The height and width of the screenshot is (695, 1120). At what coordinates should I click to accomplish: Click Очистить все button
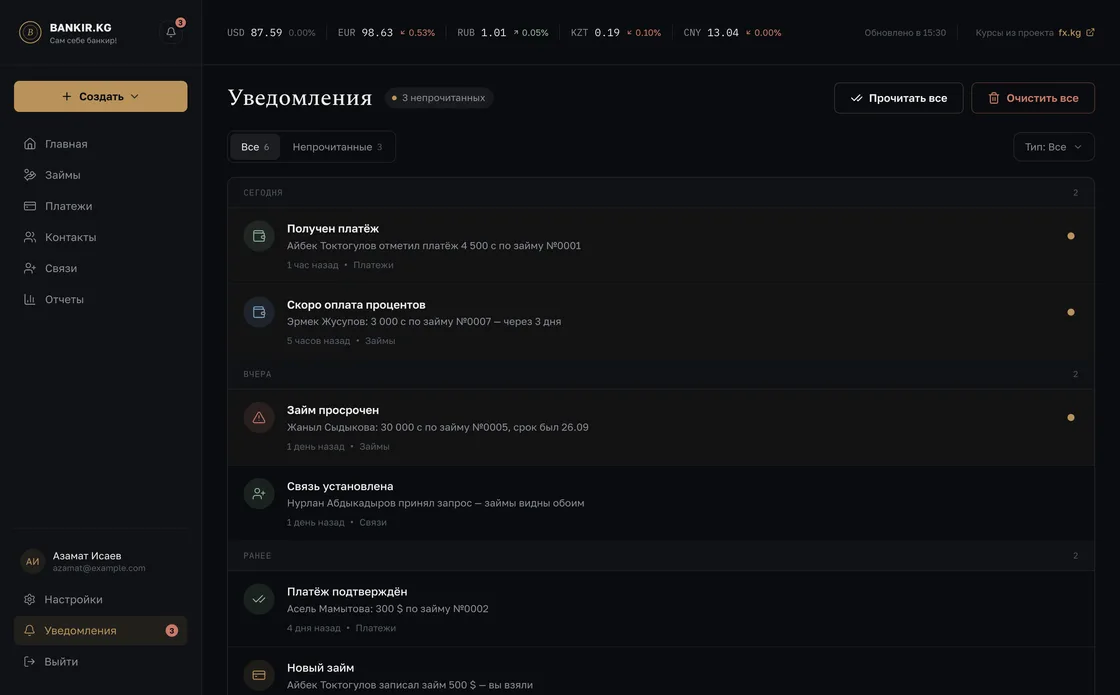point(1033,98)
